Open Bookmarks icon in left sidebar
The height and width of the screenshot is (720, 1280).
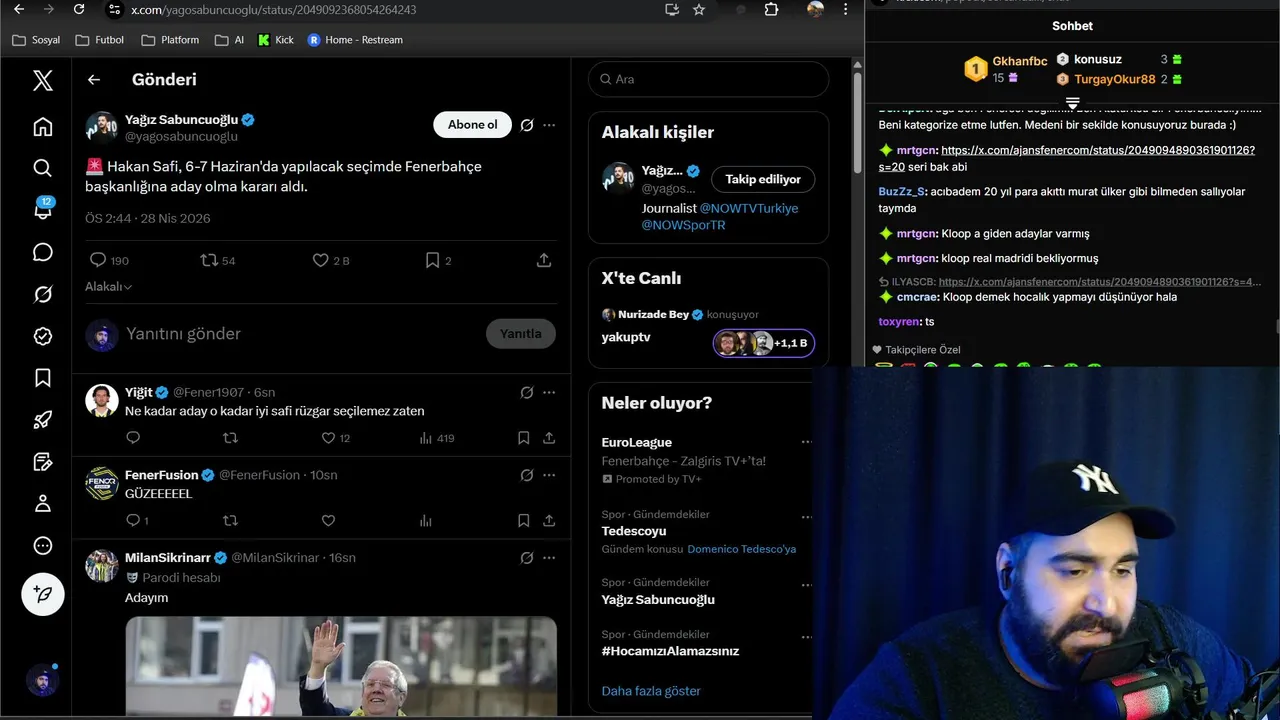[42, 378]
